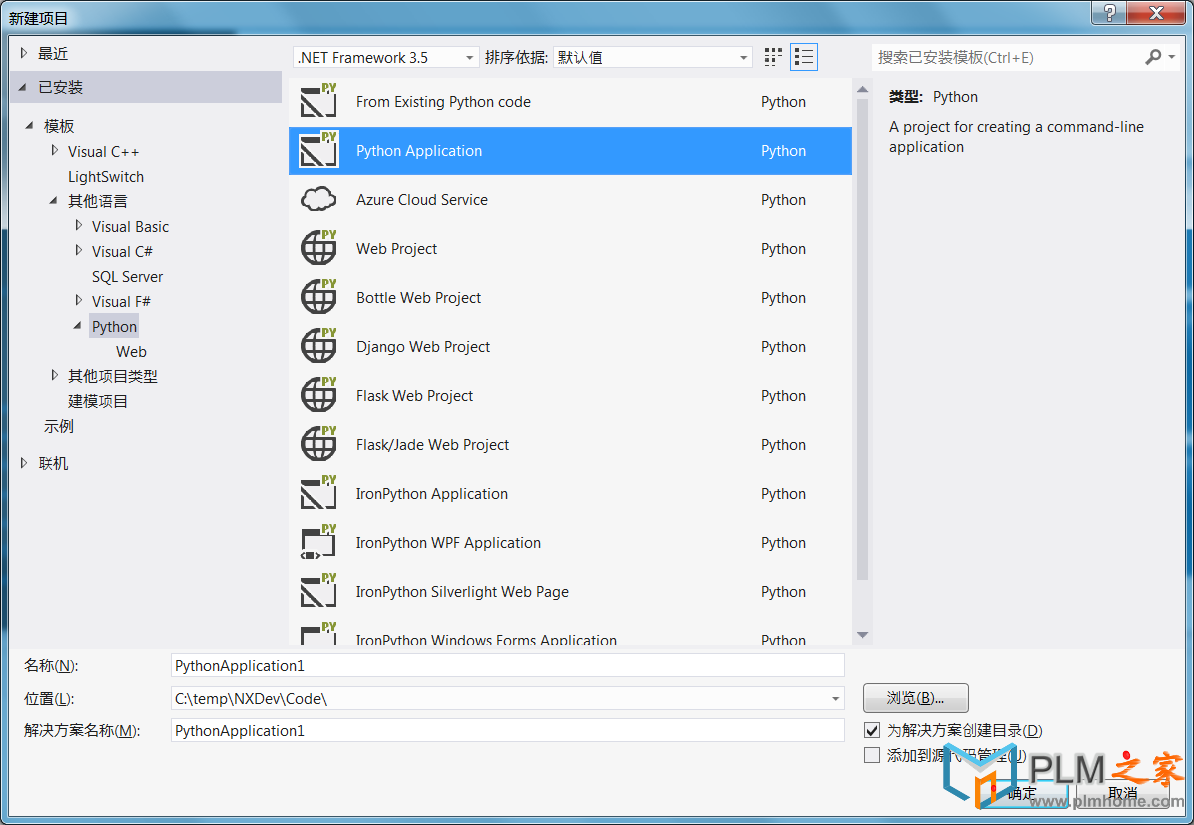Collapse the 模板 tree node
The width and height of the screenshot is (1194, 825).
tap(30, 126)
